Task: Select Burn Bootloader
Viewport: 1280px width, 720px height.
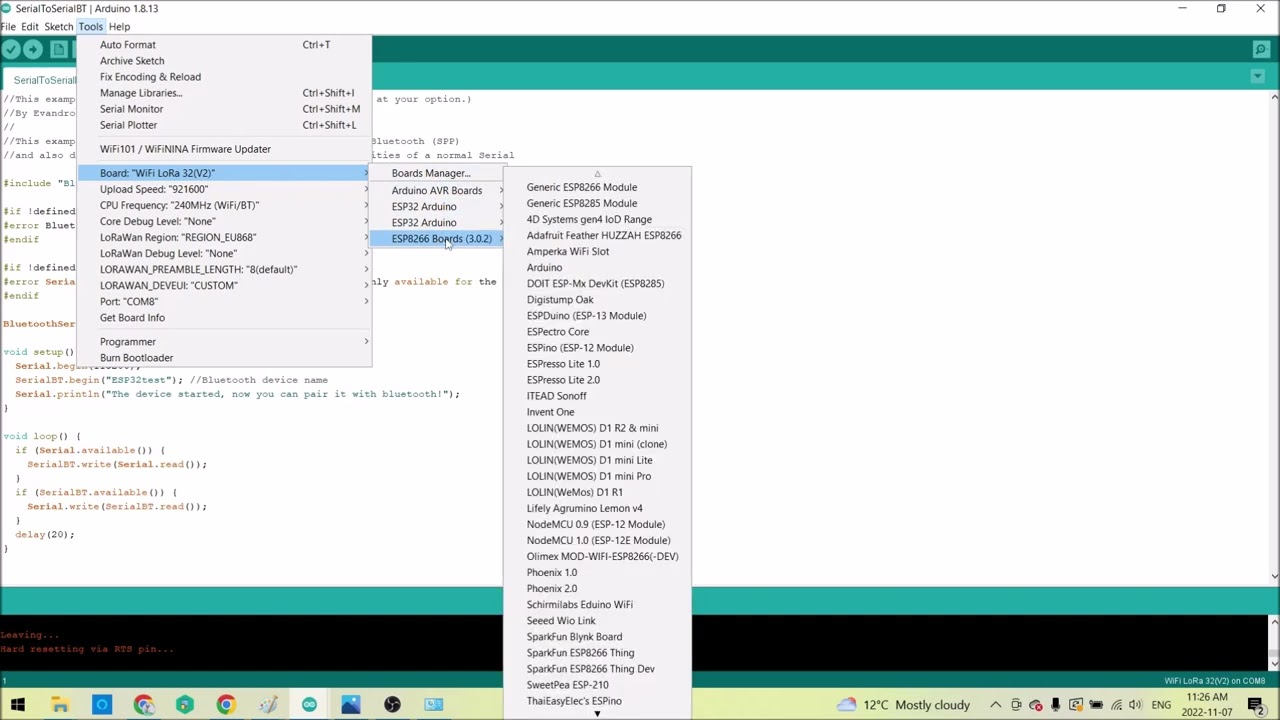Action: click(226, 357)
